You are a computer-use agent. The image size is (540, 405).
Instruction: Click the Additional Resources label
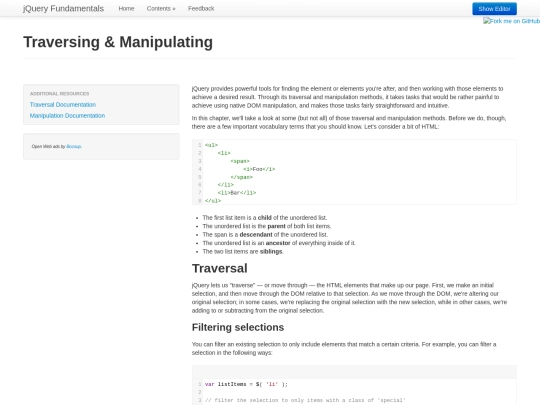[59, 94]
